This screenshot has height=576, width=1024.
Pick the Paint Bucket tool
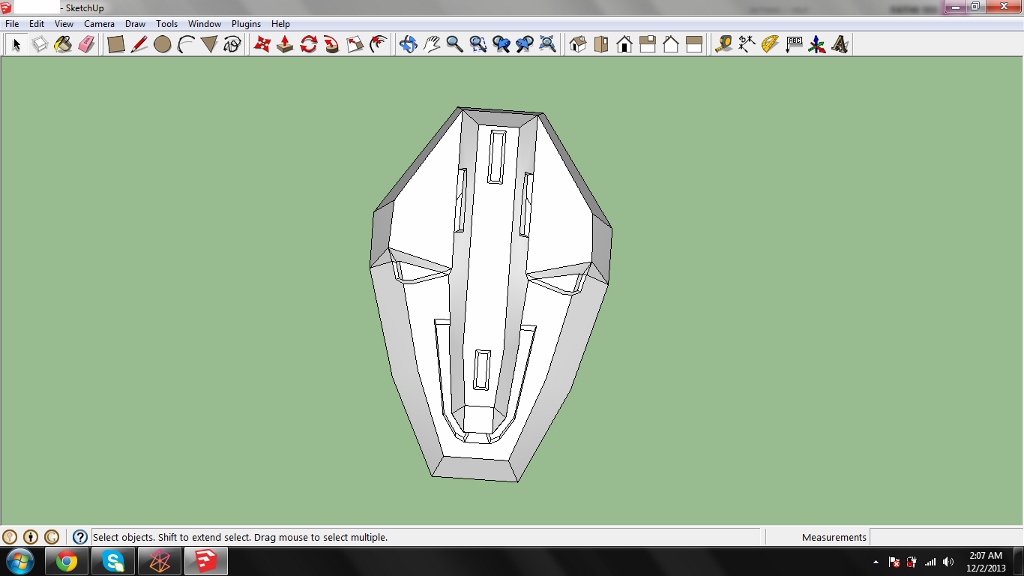coord(62,44)
